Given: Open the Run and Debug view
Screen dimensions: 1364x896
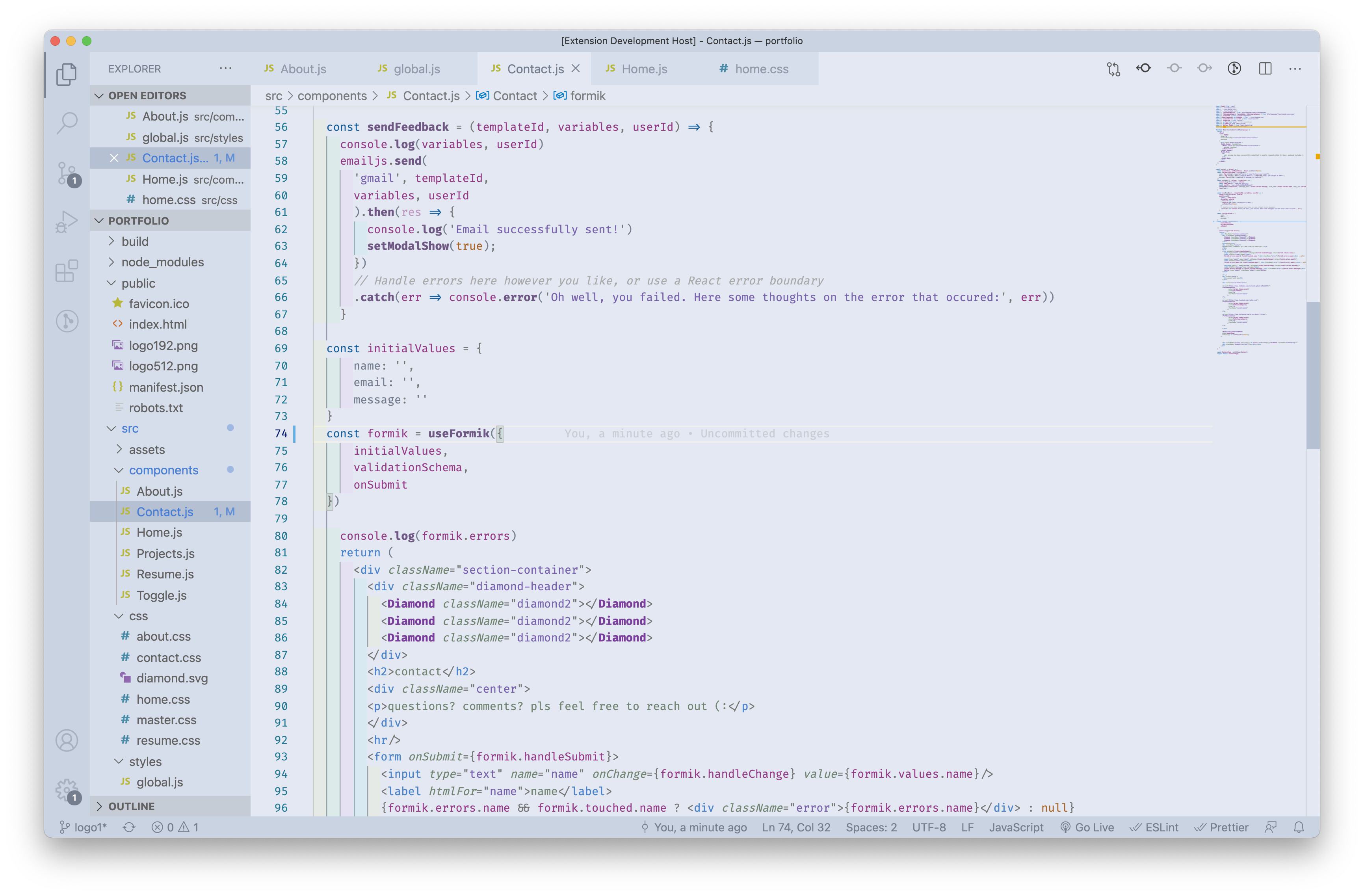Looking at the screenshot, I should (x=67, y=222).
